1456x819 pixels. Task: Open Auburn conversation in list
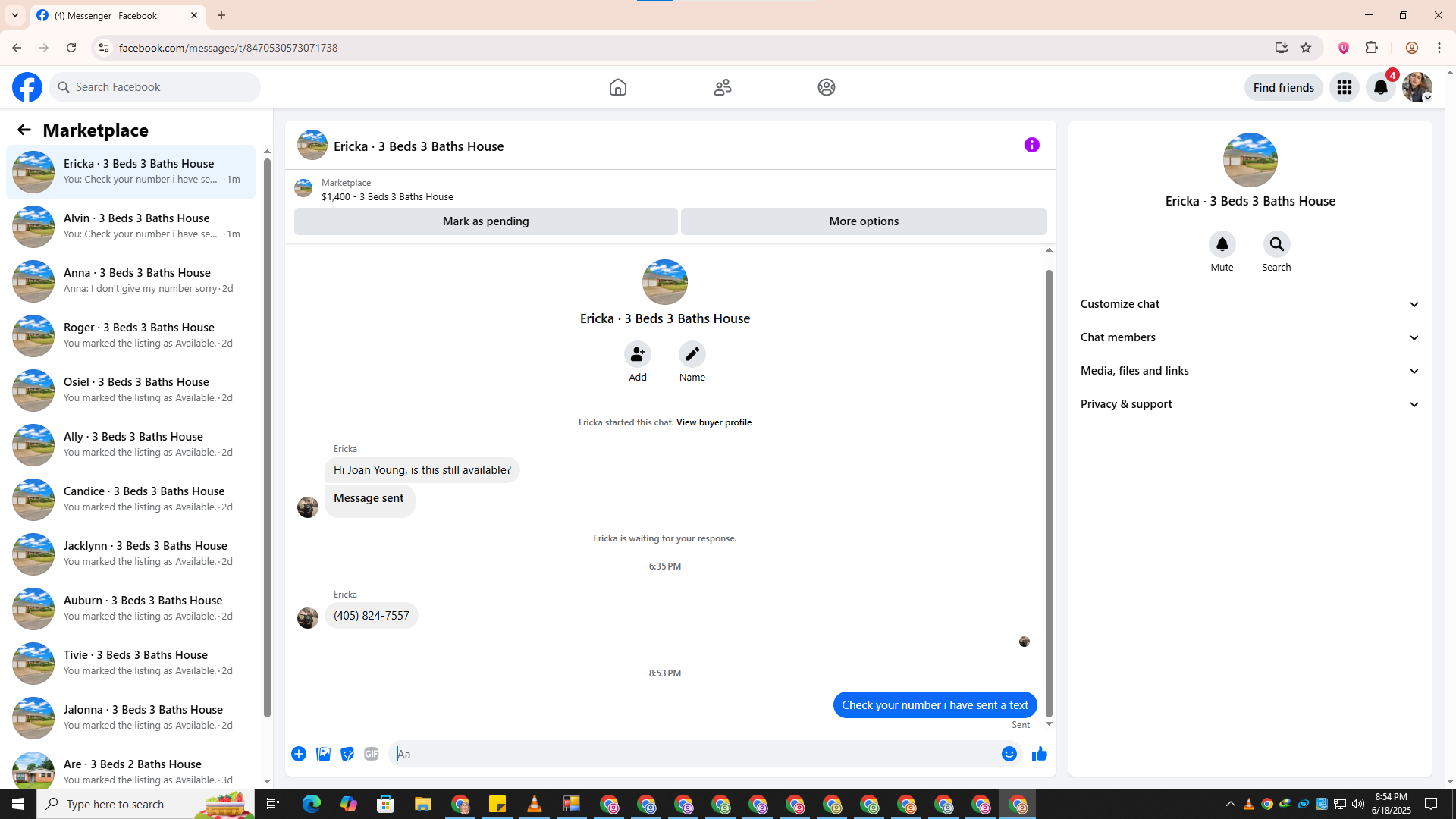tap(131, 608)
